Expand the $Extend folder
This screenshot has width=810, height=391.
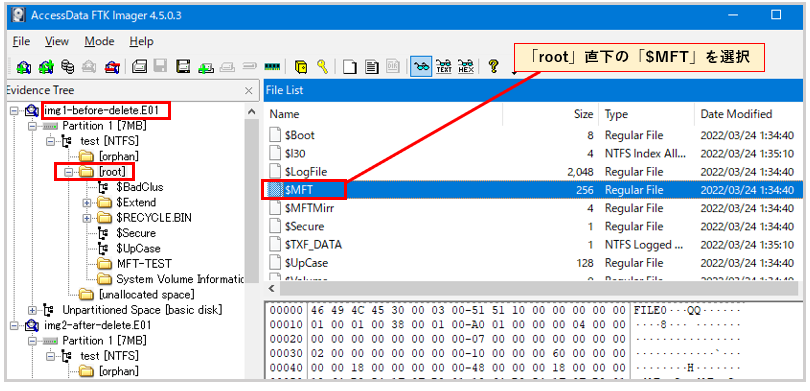pyautogui.click(x=87, y=202)
